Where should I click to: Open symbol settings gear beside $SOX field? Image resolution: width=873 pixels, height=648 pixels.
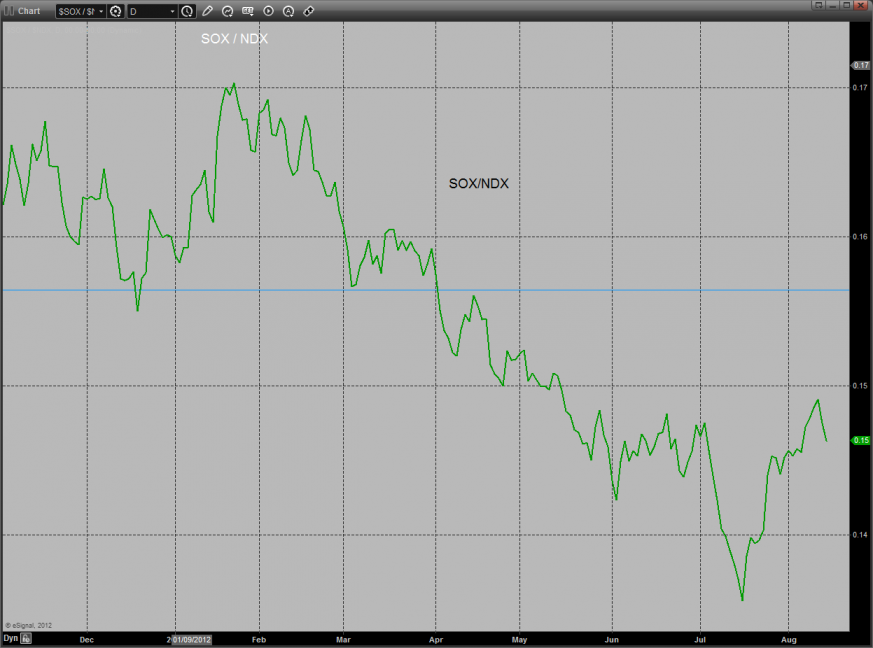point(115,11)
